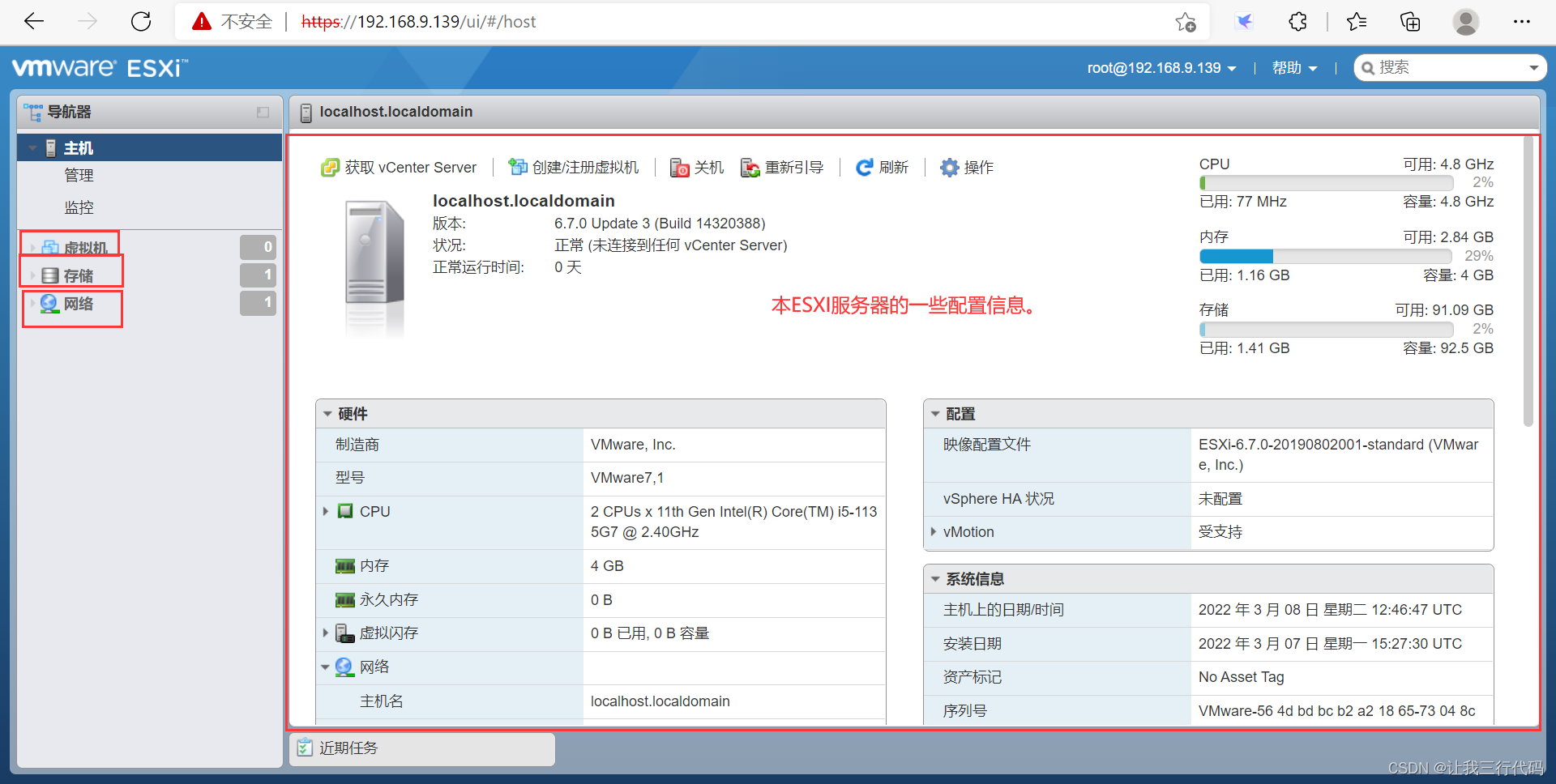Click 关机 shut down button
The image size is (1556, 784).
697,168
